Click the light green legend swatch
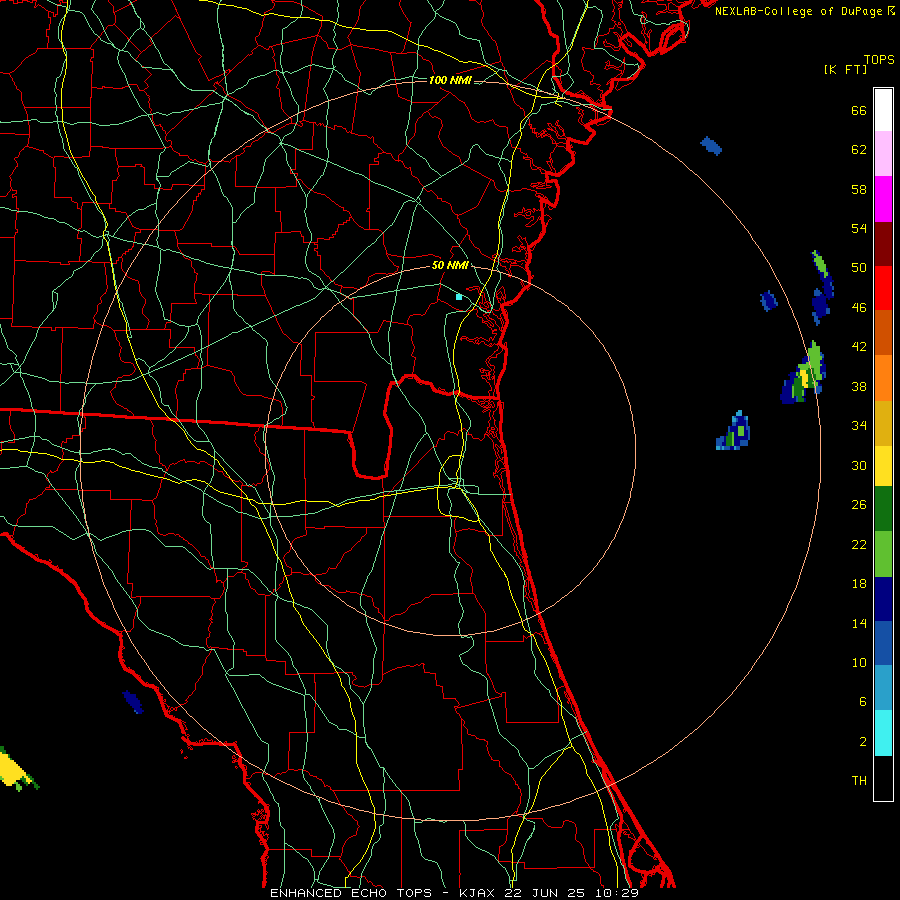 tap(883, 554)
